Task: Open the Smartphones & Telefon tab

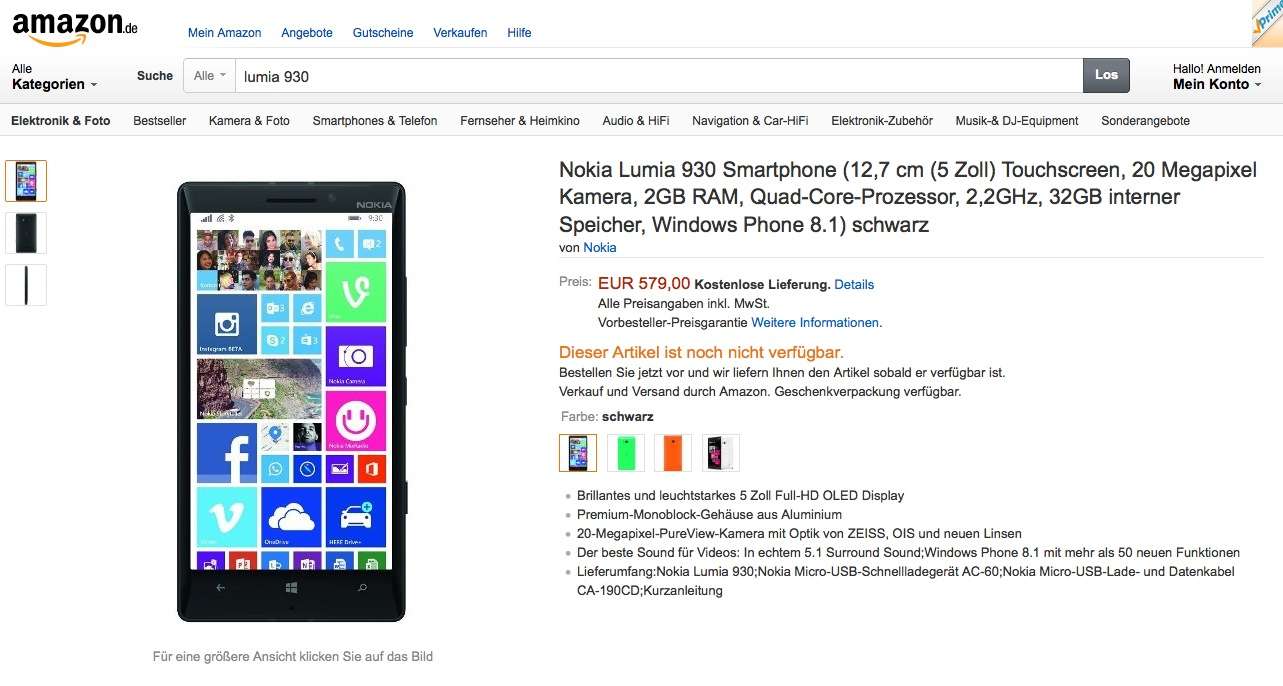Action: 375,121
